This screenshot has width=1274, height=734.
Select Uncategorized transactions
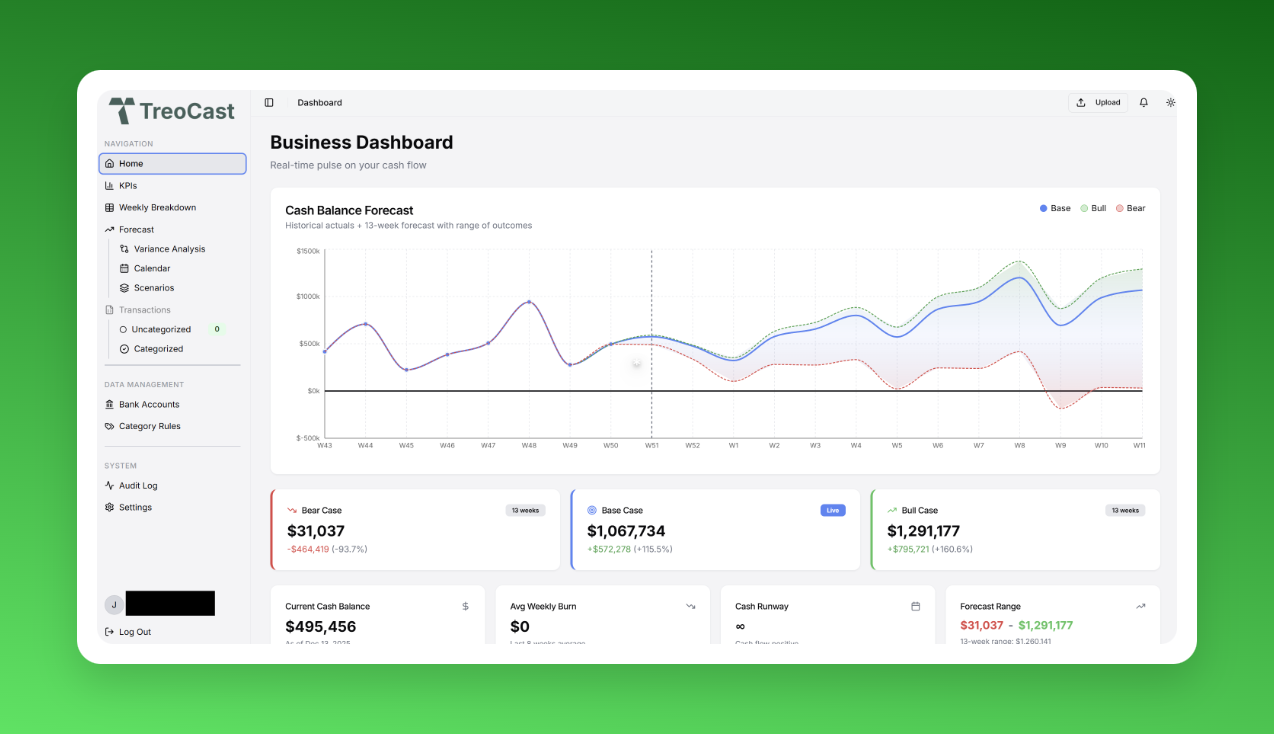coord(161,329)
